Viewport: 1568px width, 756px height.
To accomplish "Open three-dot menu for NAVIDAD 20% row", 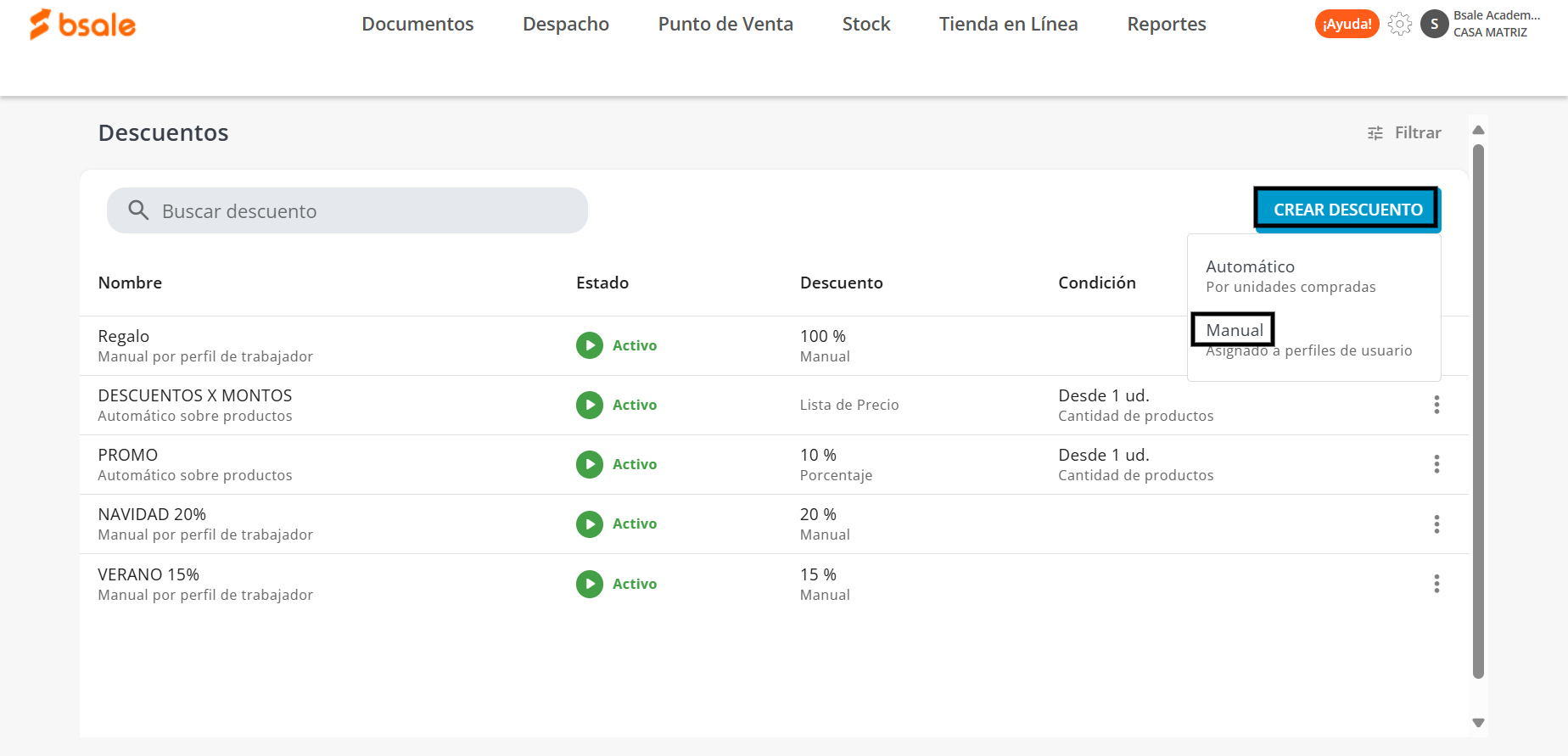I will [x=1436, y=524].
